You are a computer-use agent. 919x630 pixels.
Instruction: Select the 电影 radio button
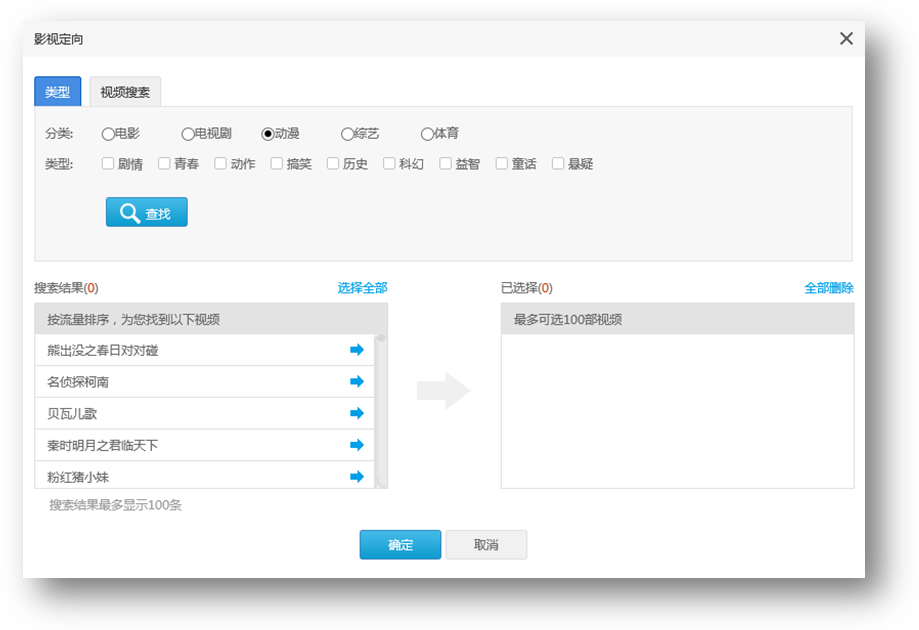coord(108,134)
